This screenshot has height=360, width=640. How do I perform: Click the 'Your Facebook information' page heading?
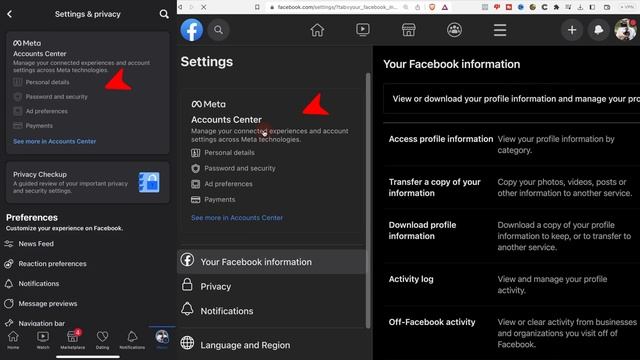pyautogui.click(x=451, y=64)
